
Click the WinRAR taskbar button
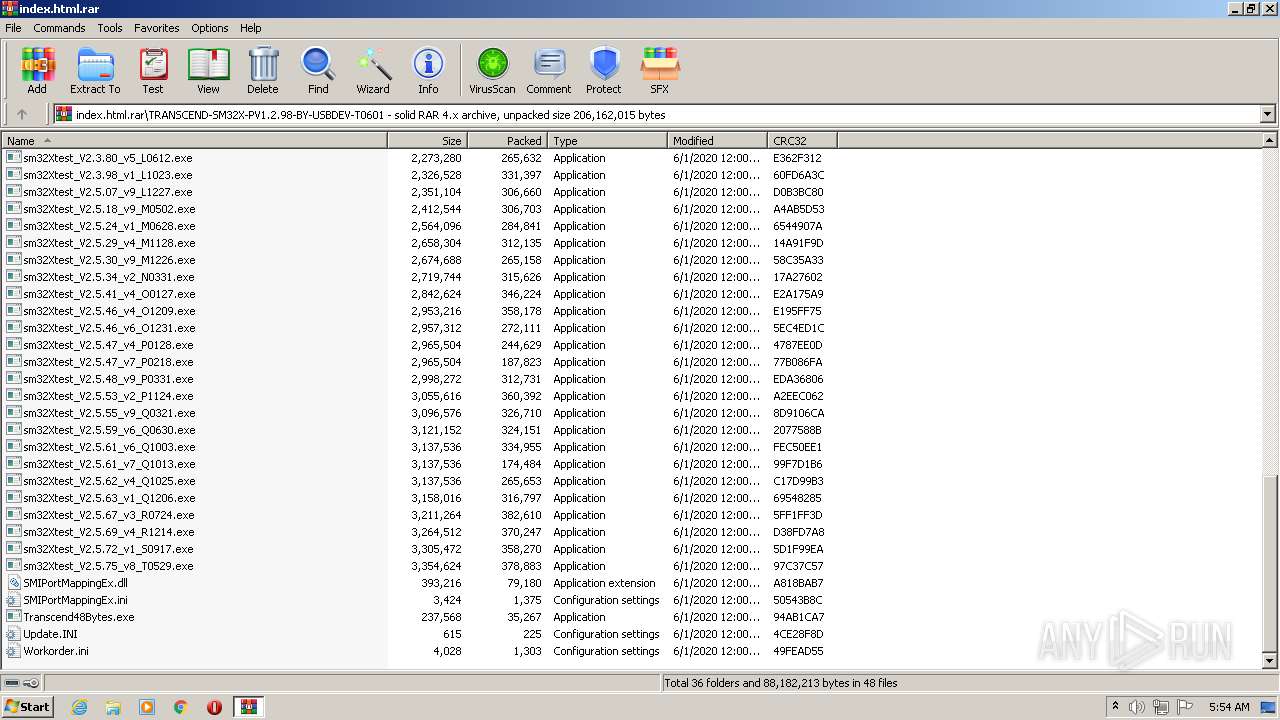248,707
